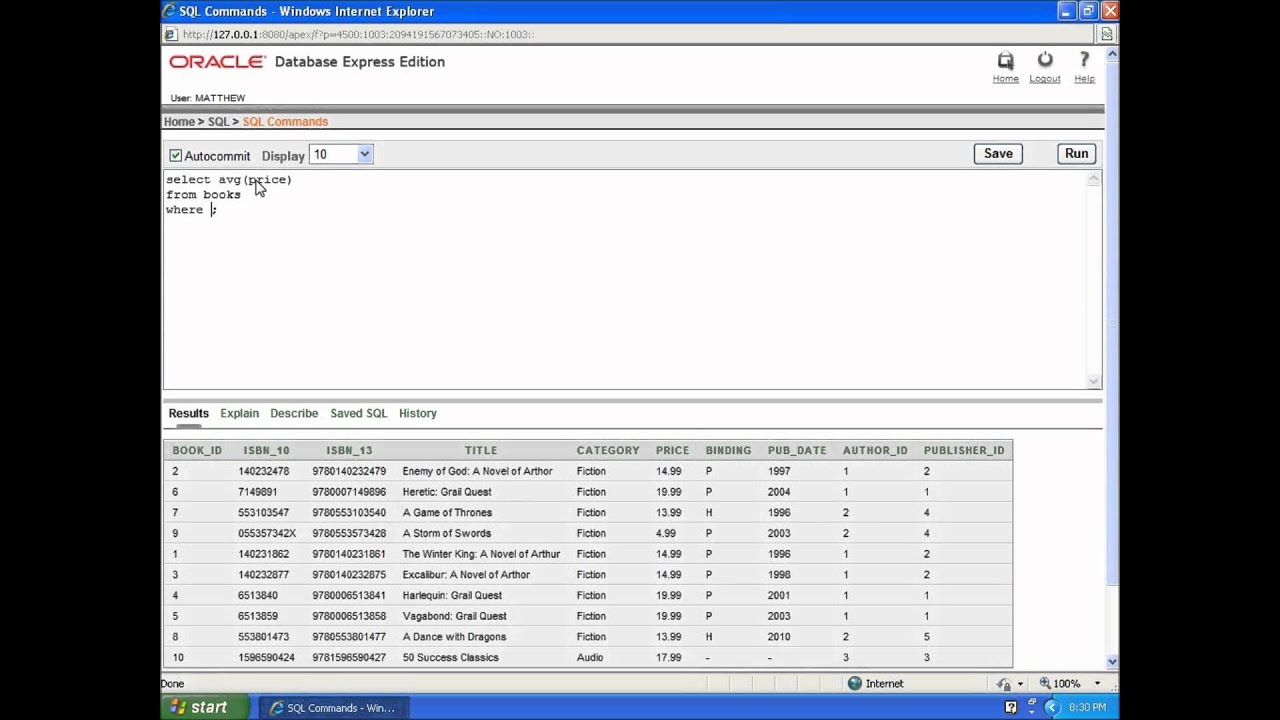Toggle the Autocommit checkbox
Screen dimensions: 1280x720
tap(175, 155)
